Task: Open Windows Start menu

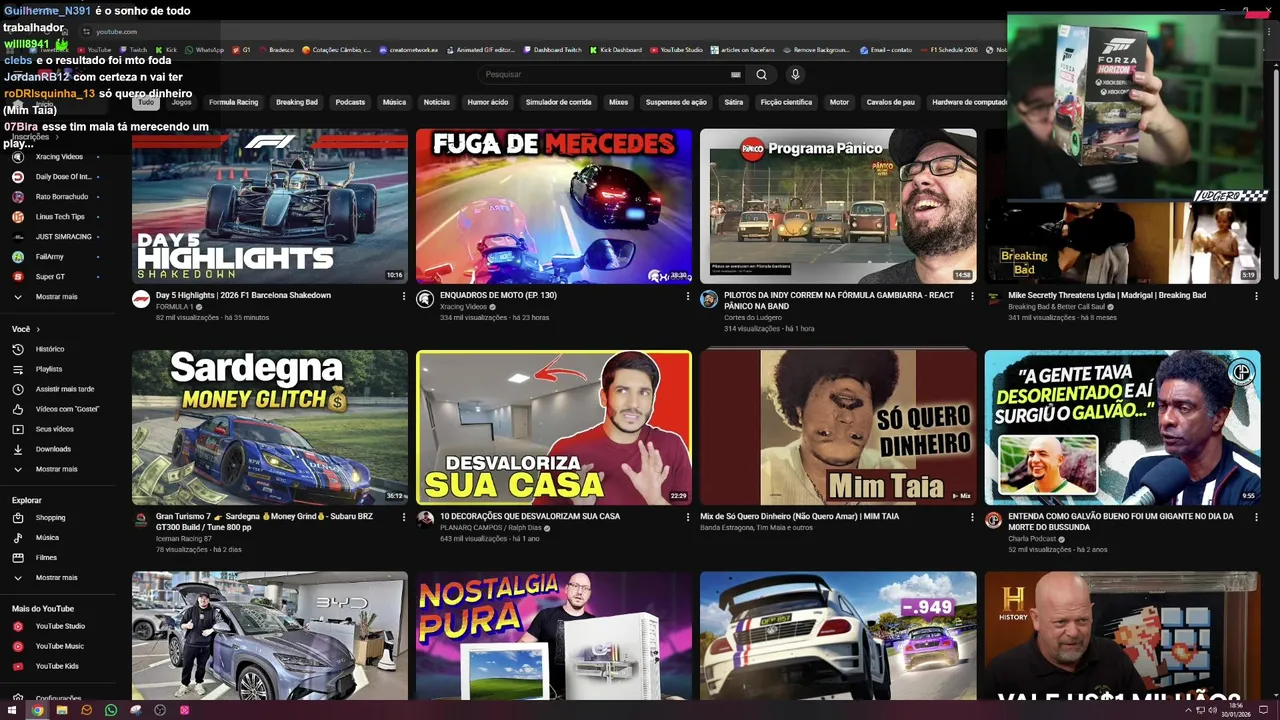Action: click(x=12, y=710)
